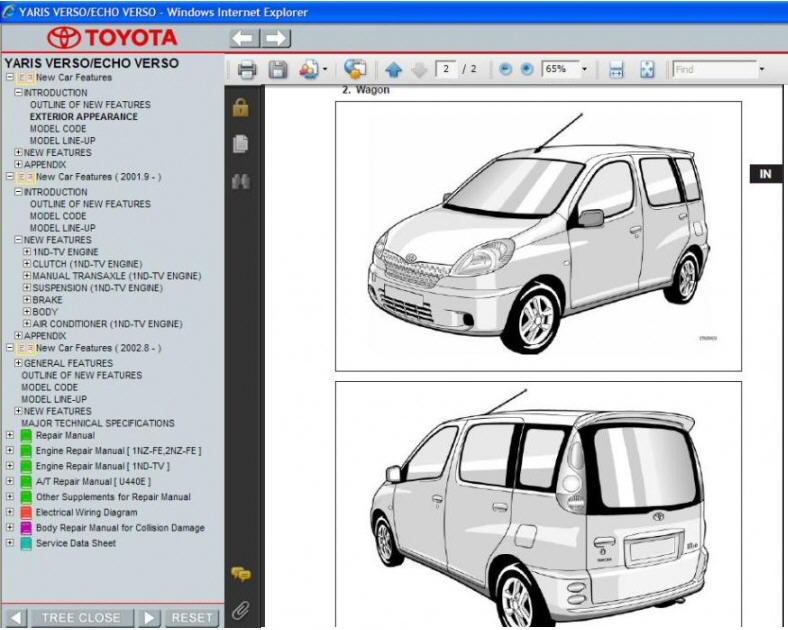Print the document with printer icon
The width and height of the screenshot is (788, 630).
247,70
